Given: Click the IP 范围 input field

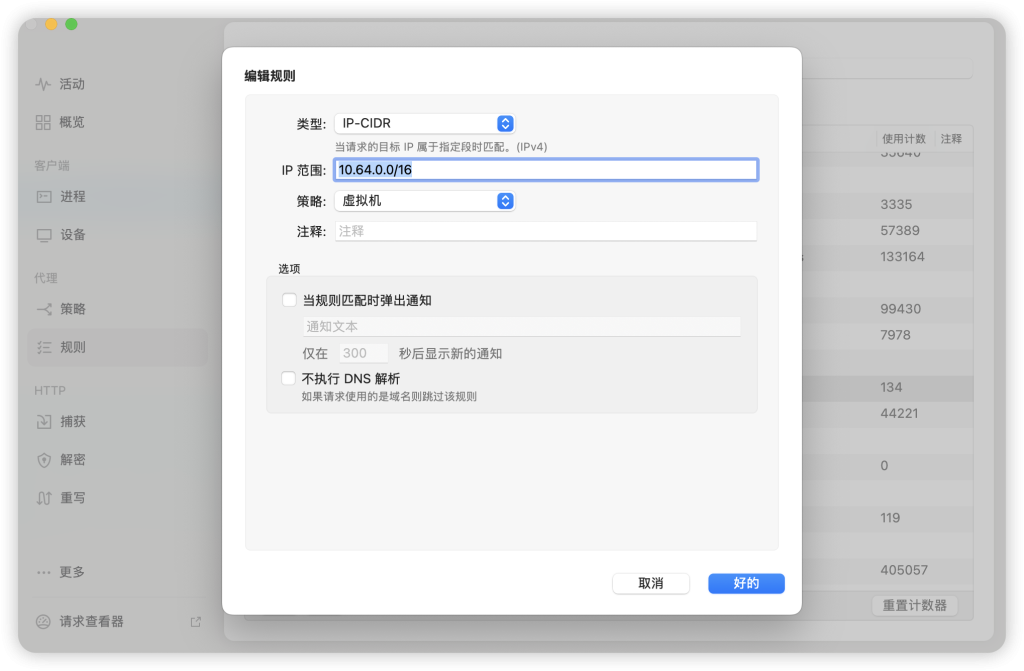Looking at the screenshot, I should coord(546,170).
